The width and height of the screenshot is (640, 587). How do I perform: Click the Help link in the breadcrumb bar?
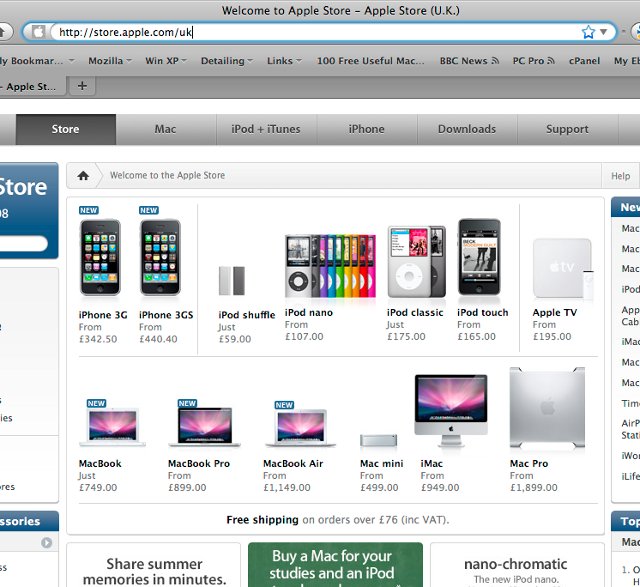click(x=620, y=176)
